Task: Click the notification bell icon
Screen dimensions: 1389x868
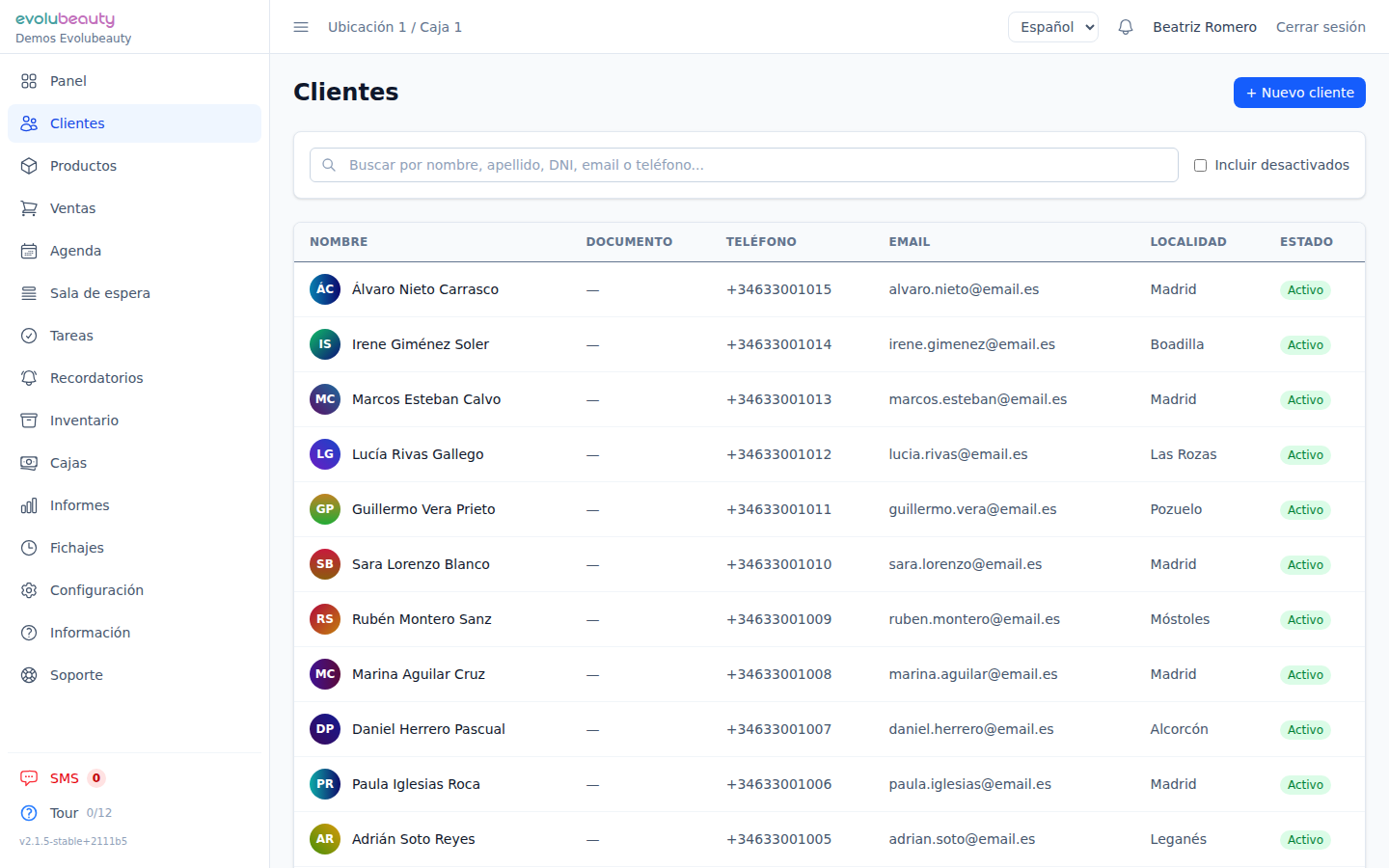Action: (1125, 27)
